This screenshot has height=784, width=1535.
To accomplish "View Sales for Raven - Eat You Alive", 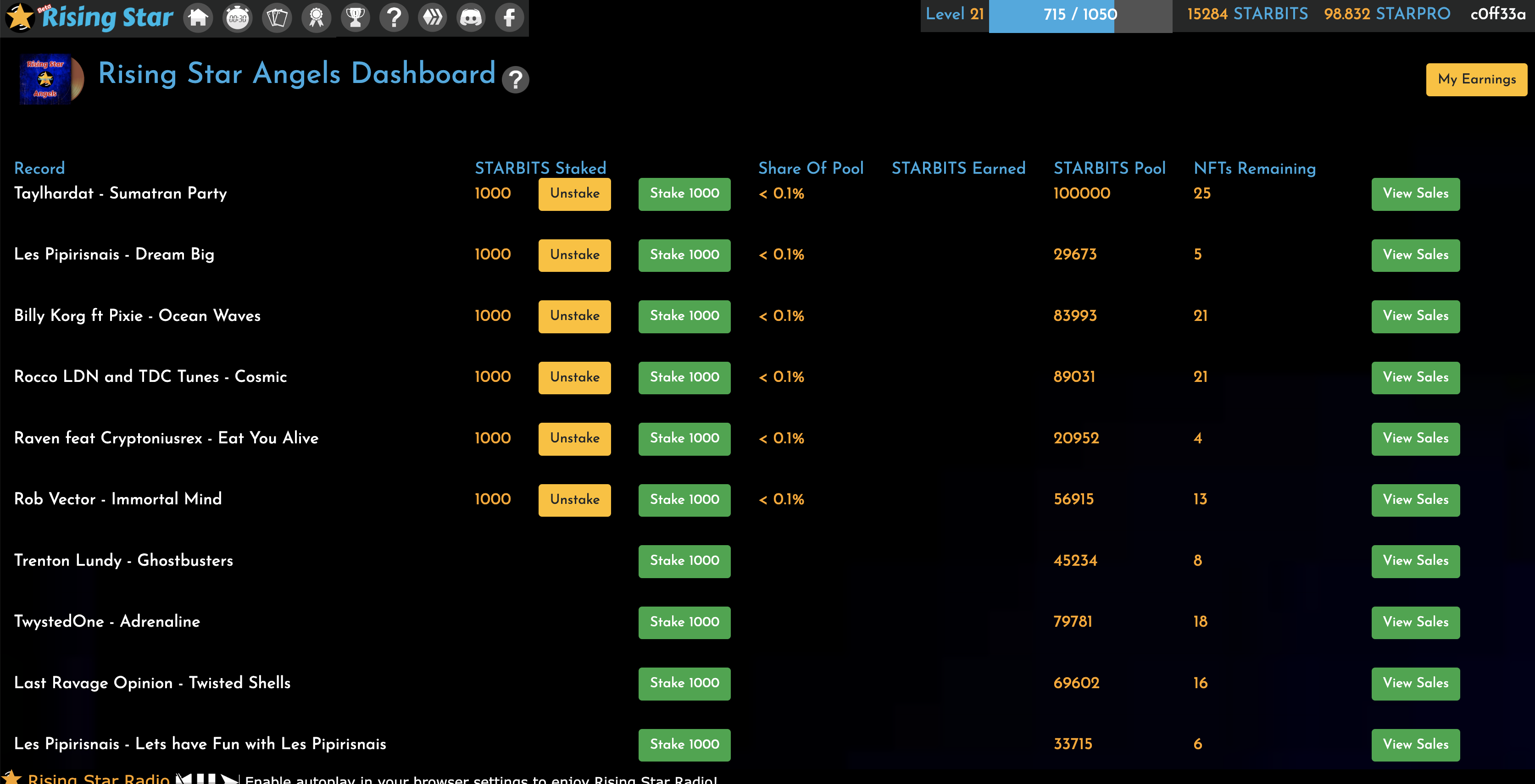I will (x=1415, y=438).
